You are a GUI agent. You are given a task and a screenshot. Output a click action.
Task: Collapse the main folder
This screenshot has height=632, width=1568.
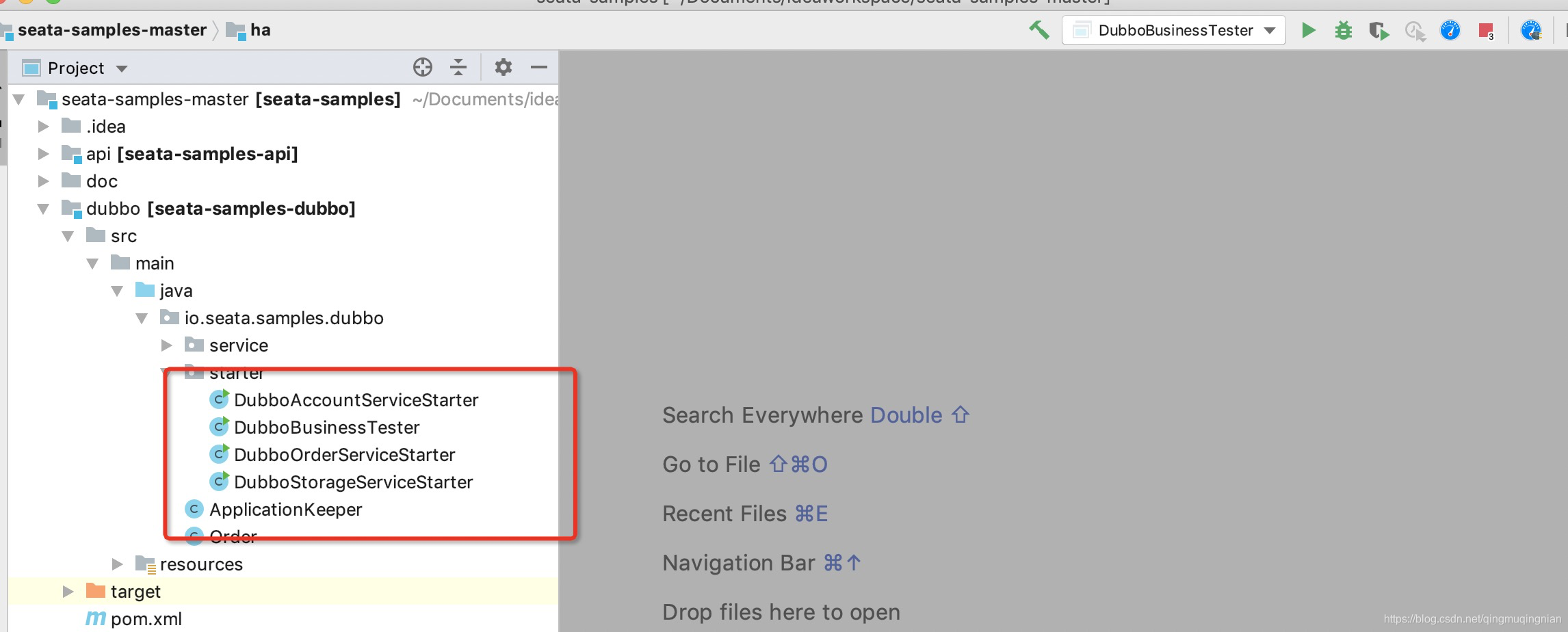(x=92, y=264)
